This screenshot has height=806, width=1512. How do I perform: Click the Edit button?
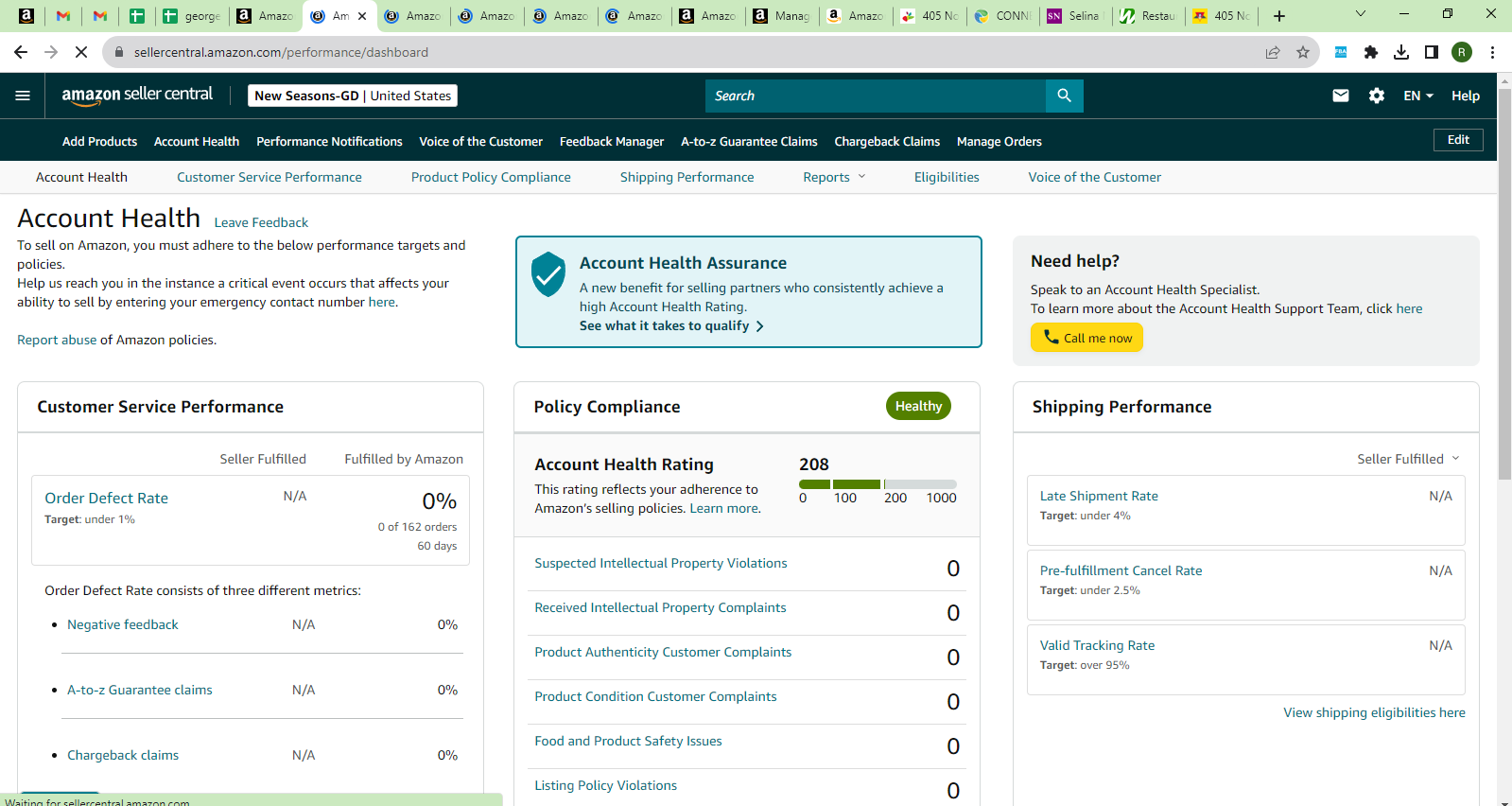(x=1458, y=140)
